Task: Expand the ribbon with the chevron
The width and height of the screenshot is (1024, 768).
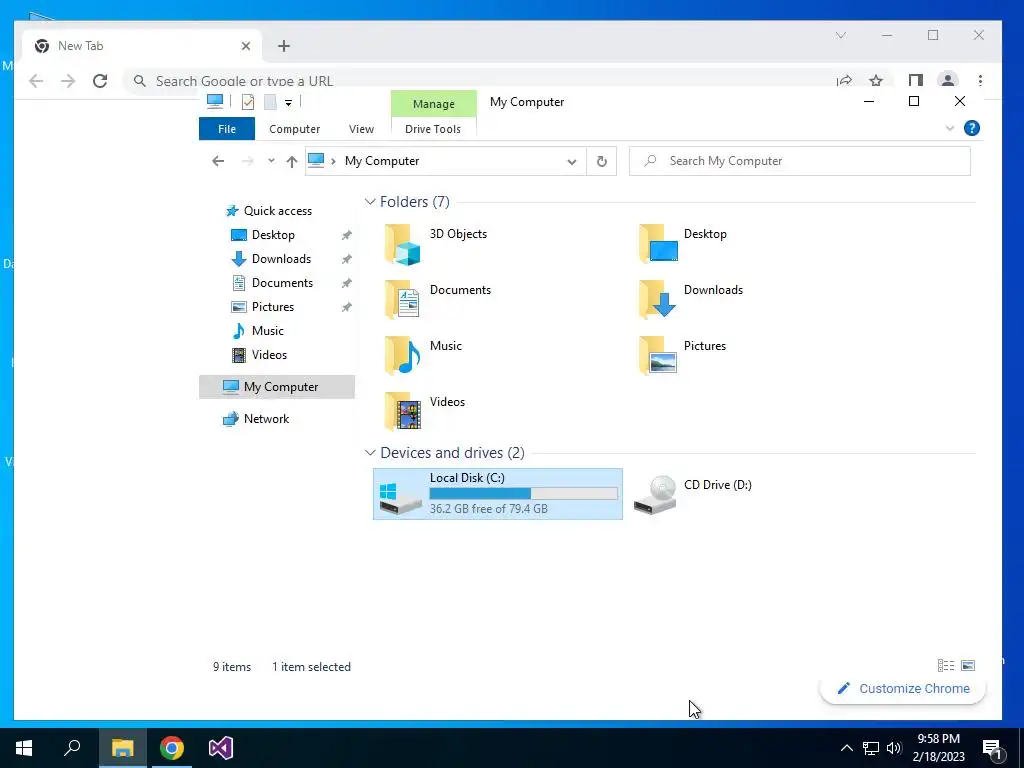Action: coord(950,129)
